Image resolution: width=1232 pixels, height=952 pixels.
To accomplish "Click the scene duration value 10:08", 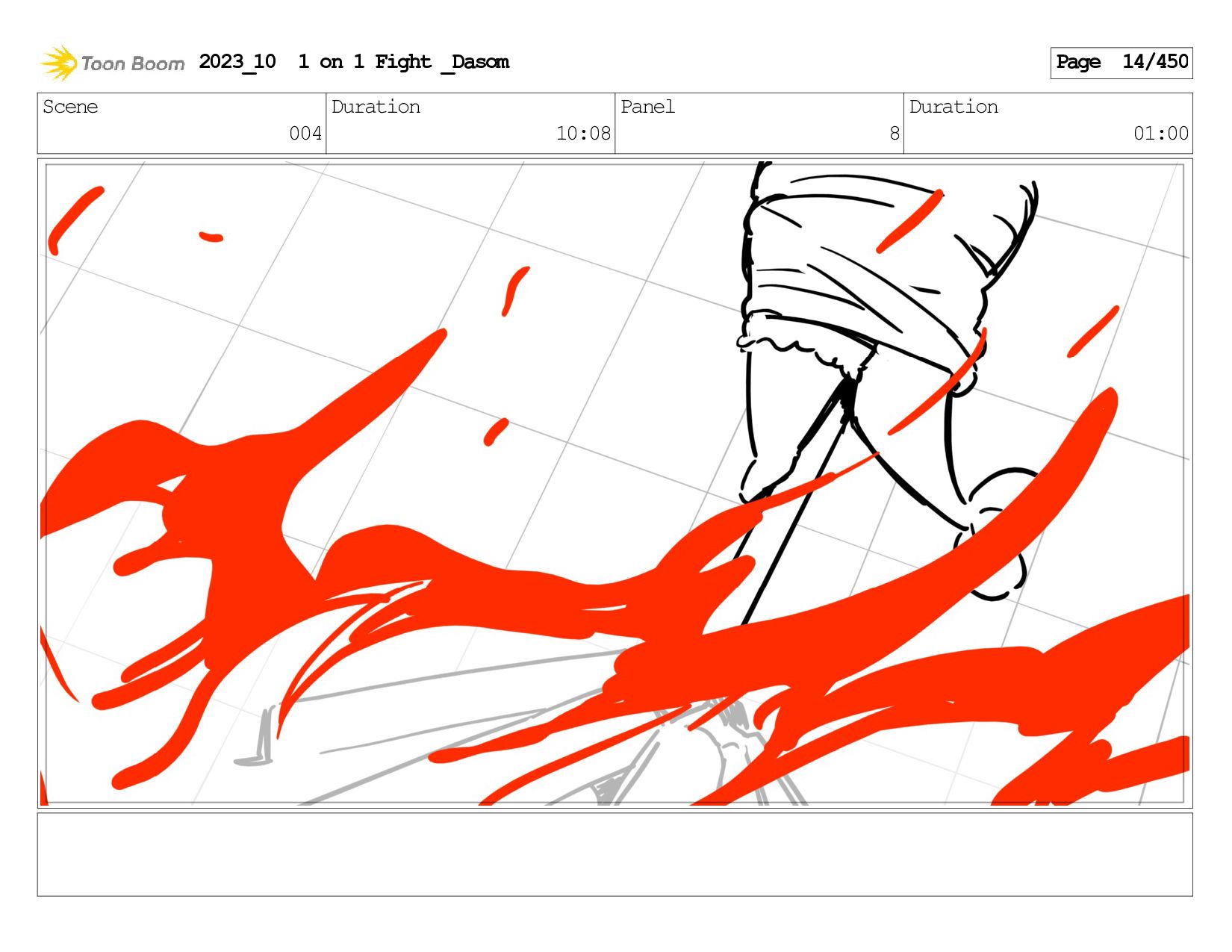I will [583, 134].
